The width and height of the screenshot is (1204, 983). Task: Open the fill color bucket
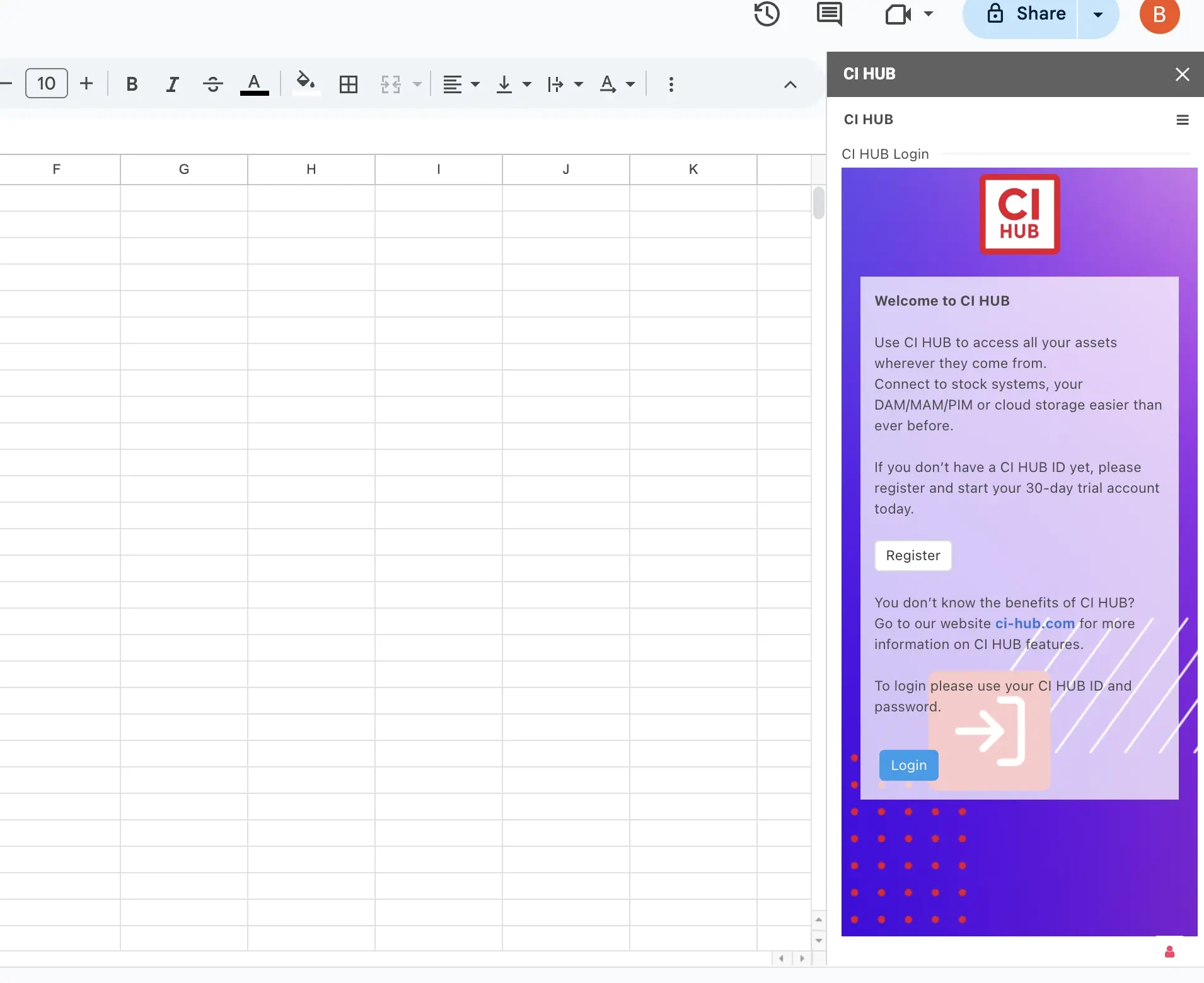coord(306,83)
